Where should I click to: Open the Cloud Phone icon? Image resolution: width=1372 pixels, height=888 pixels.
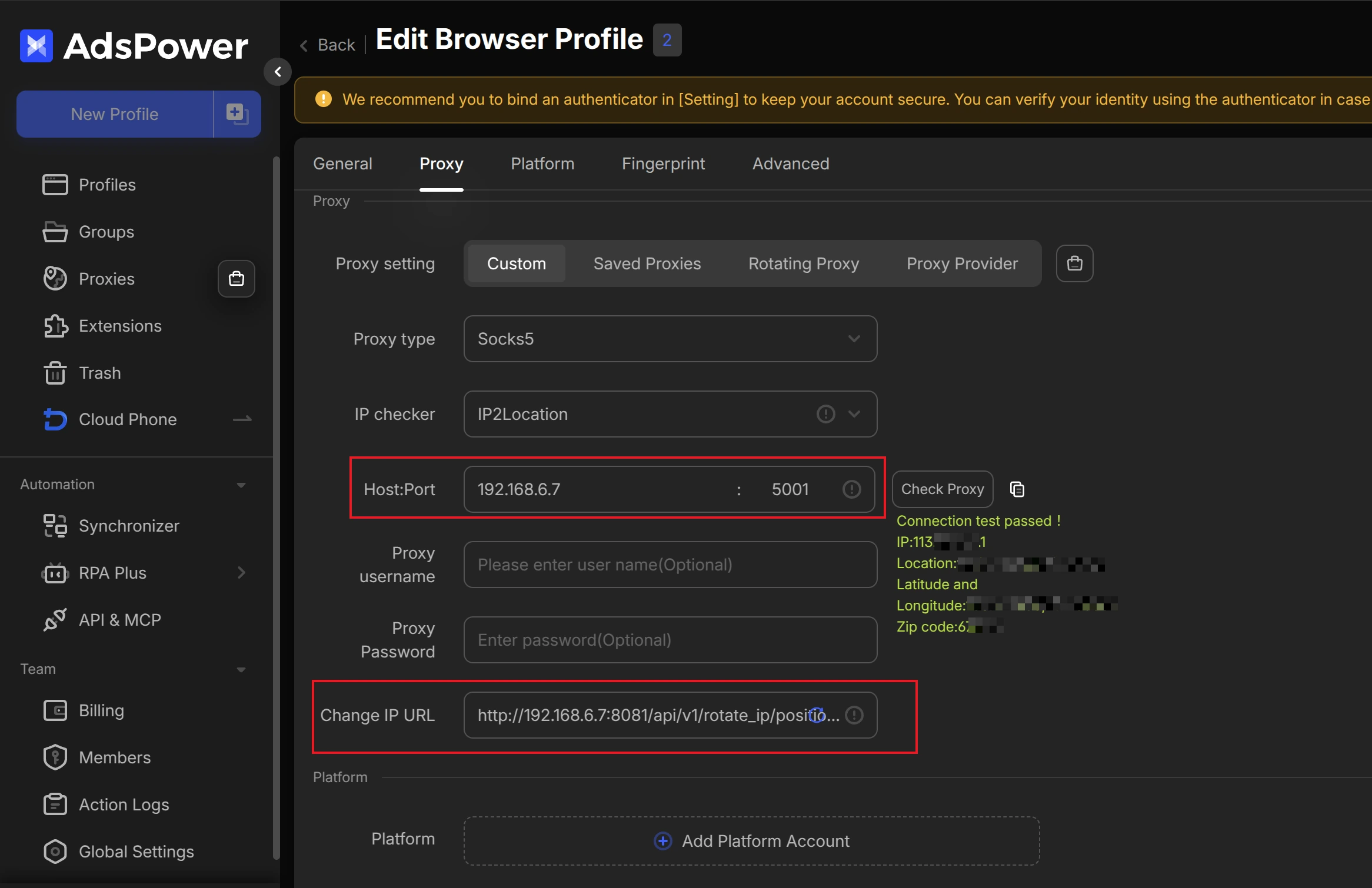pyautogui.click(x=55, y=419)
